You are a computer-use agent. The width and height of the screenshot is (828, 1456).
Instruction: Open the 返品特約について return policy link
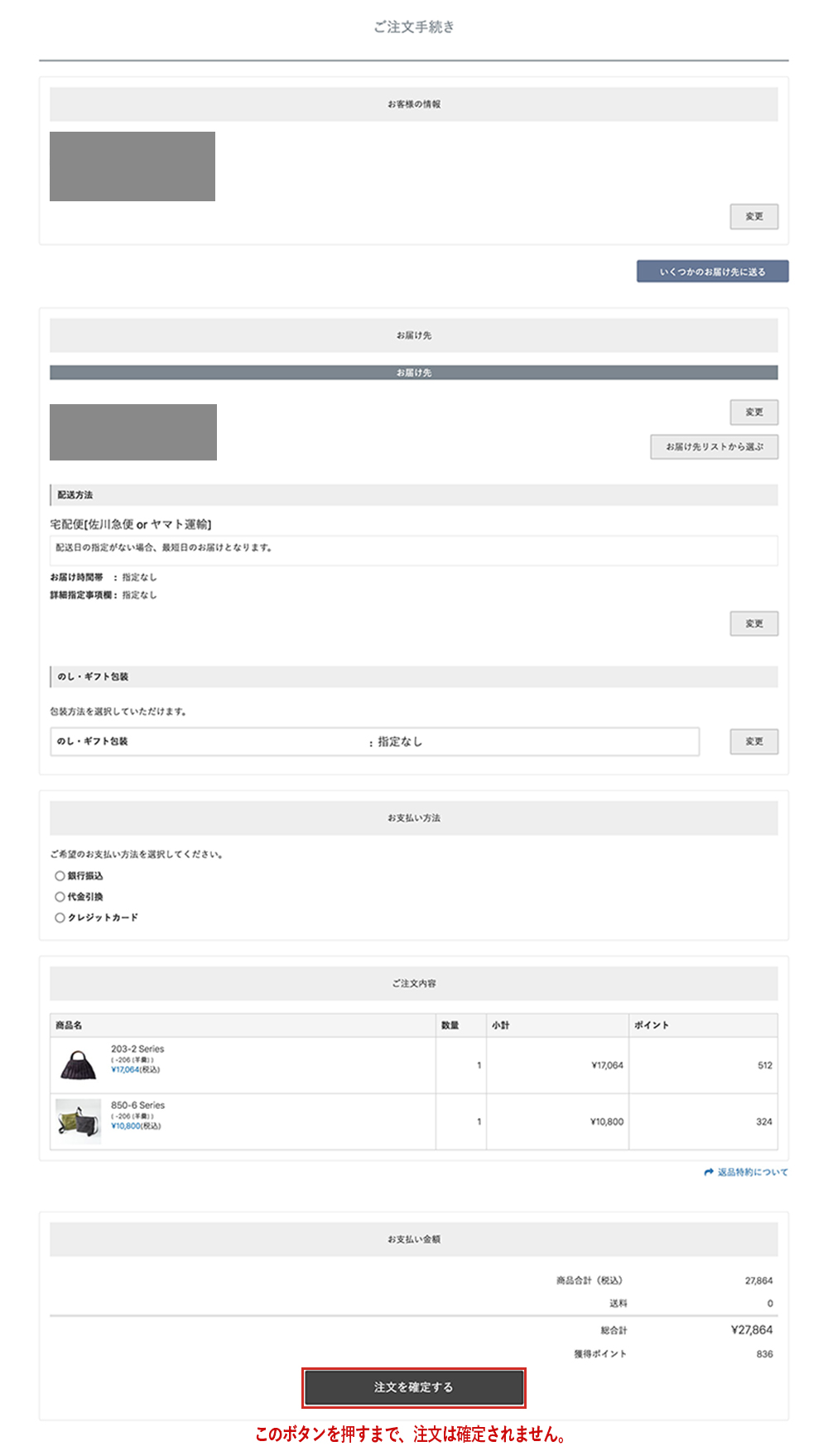point(752,1172)
